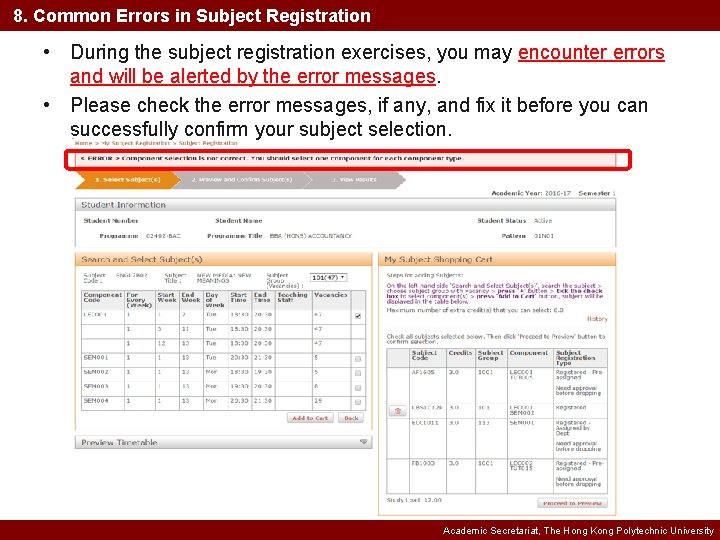
Task: Click the 'encounter errors' underlined red text
Action: tap(591, 52)
